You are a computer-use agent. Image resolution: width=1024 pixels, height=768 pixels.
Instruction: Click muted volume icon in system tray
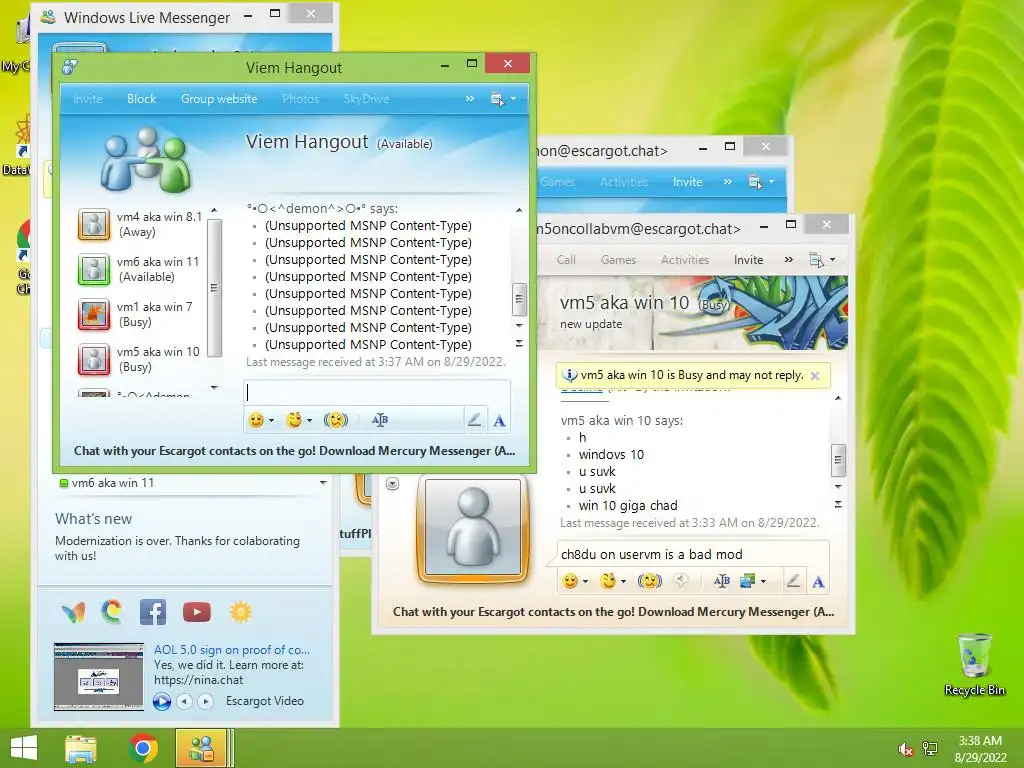click(905, 749)
